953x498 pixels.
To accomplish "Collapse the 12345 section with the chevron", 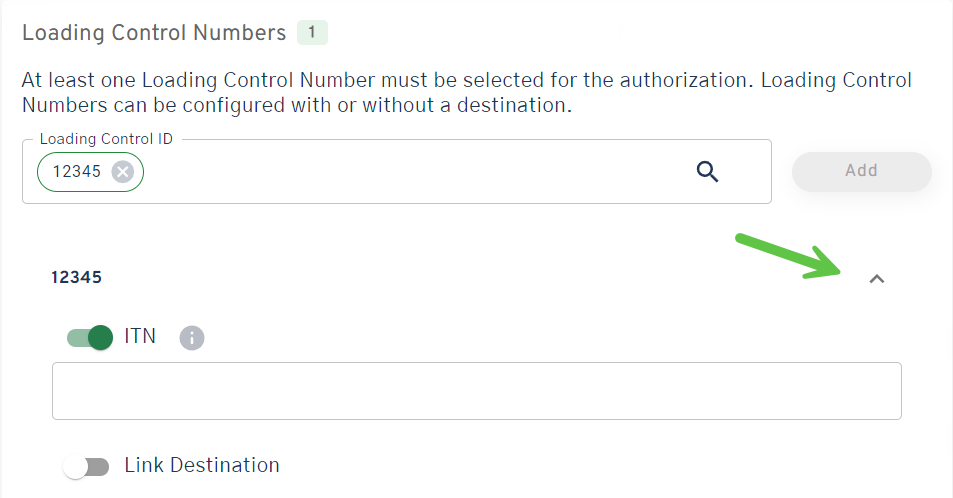I will 877,279.
